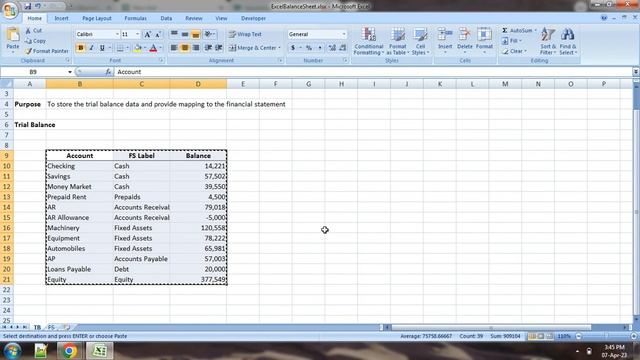The width and height of the screenshot is (640, 360).
Task: Click the Office Button orb
Action: click(9, 9)
